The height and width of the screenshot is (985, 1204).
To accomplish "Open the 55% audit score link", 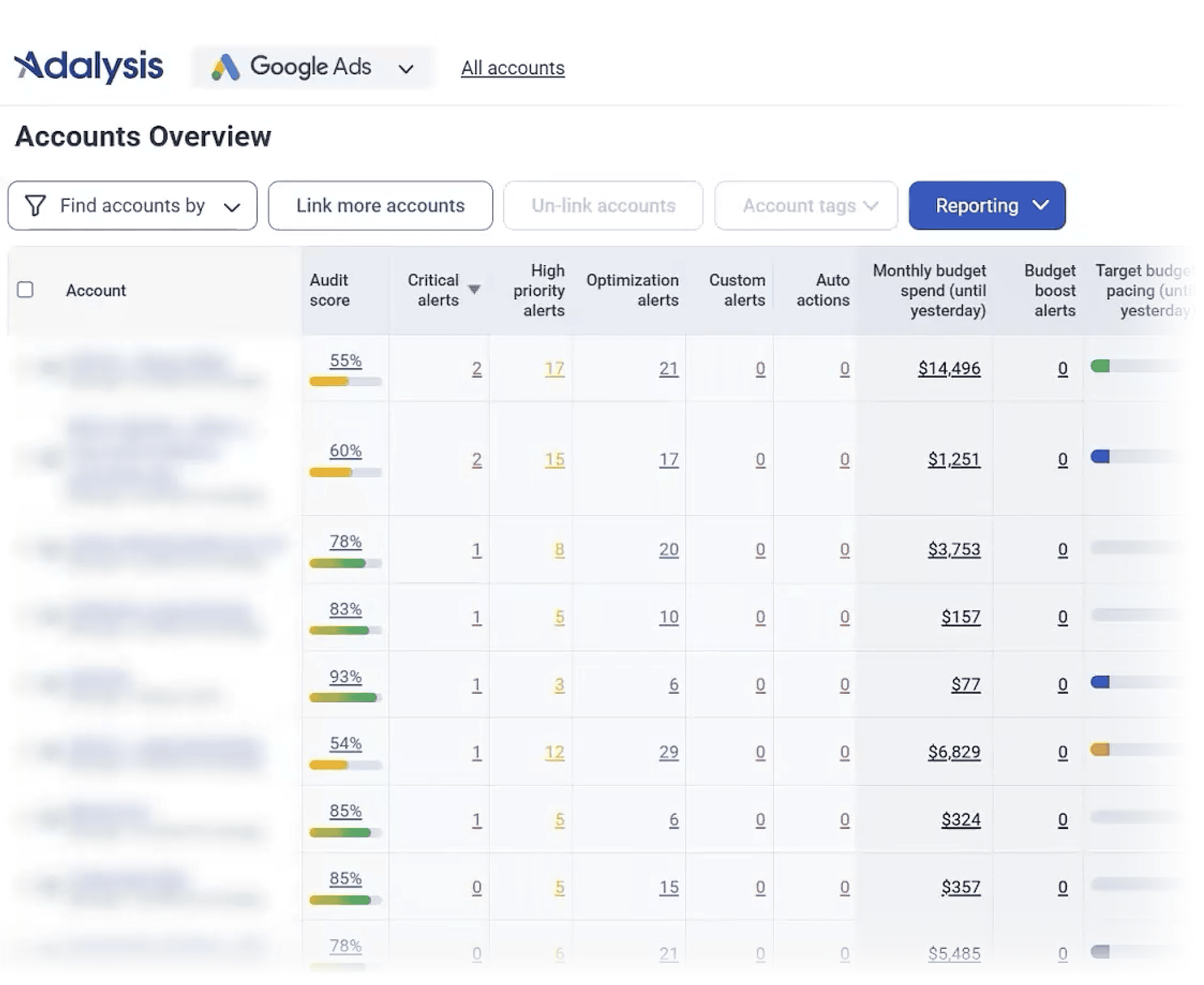I will coord(344,360).
